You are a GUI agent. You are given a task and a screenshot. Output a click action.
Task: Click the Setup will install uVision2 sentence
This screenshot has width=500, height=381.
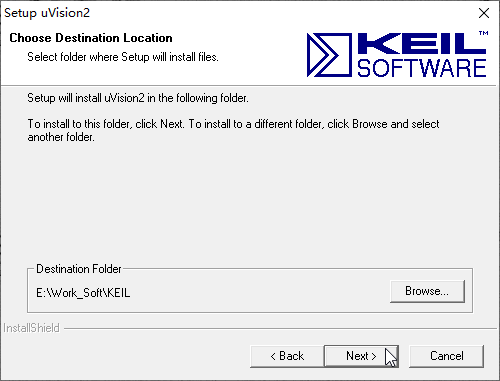(x=138, y=98)
